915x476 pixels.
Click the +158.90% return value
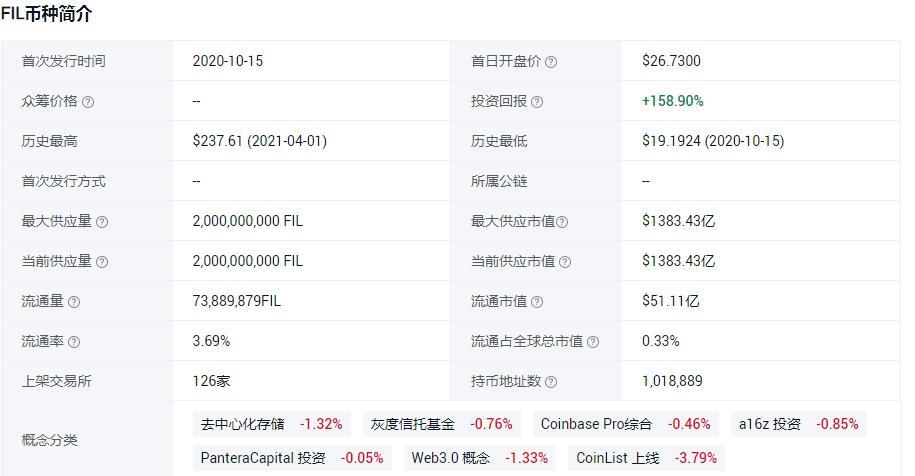coord(673,101)
